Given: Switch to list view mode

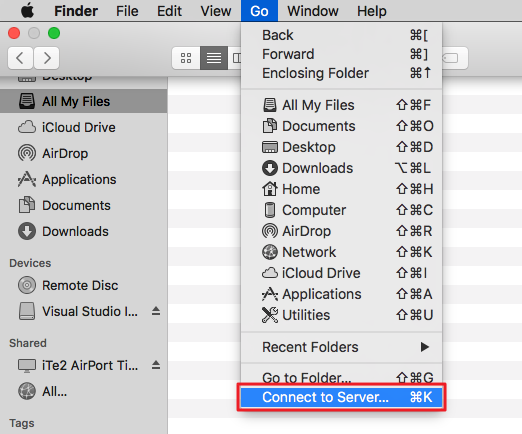Looking at the screenshot, I should [214, 58].
